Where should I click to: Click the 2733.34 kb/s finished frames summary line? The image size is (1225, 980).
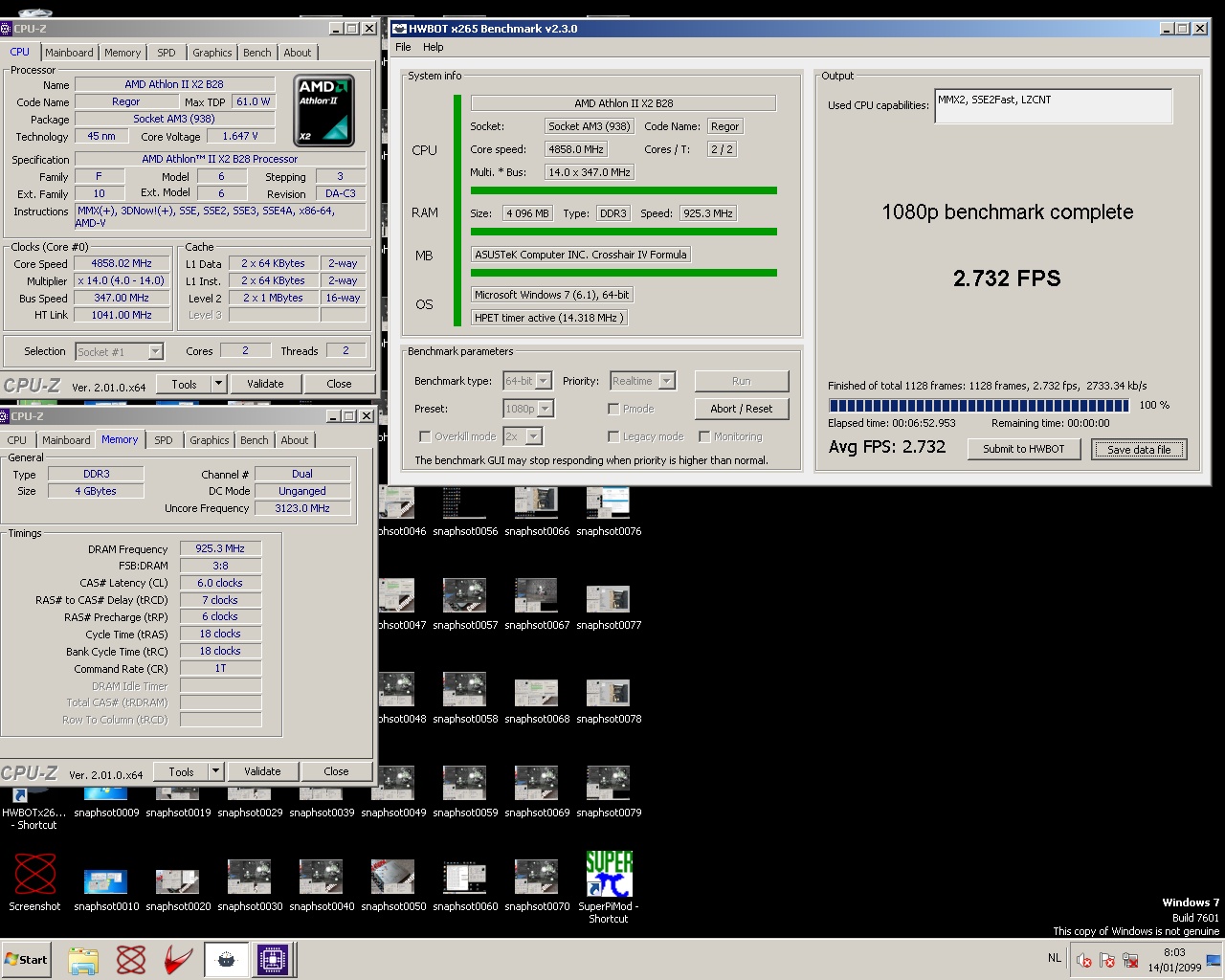[988, 386]
